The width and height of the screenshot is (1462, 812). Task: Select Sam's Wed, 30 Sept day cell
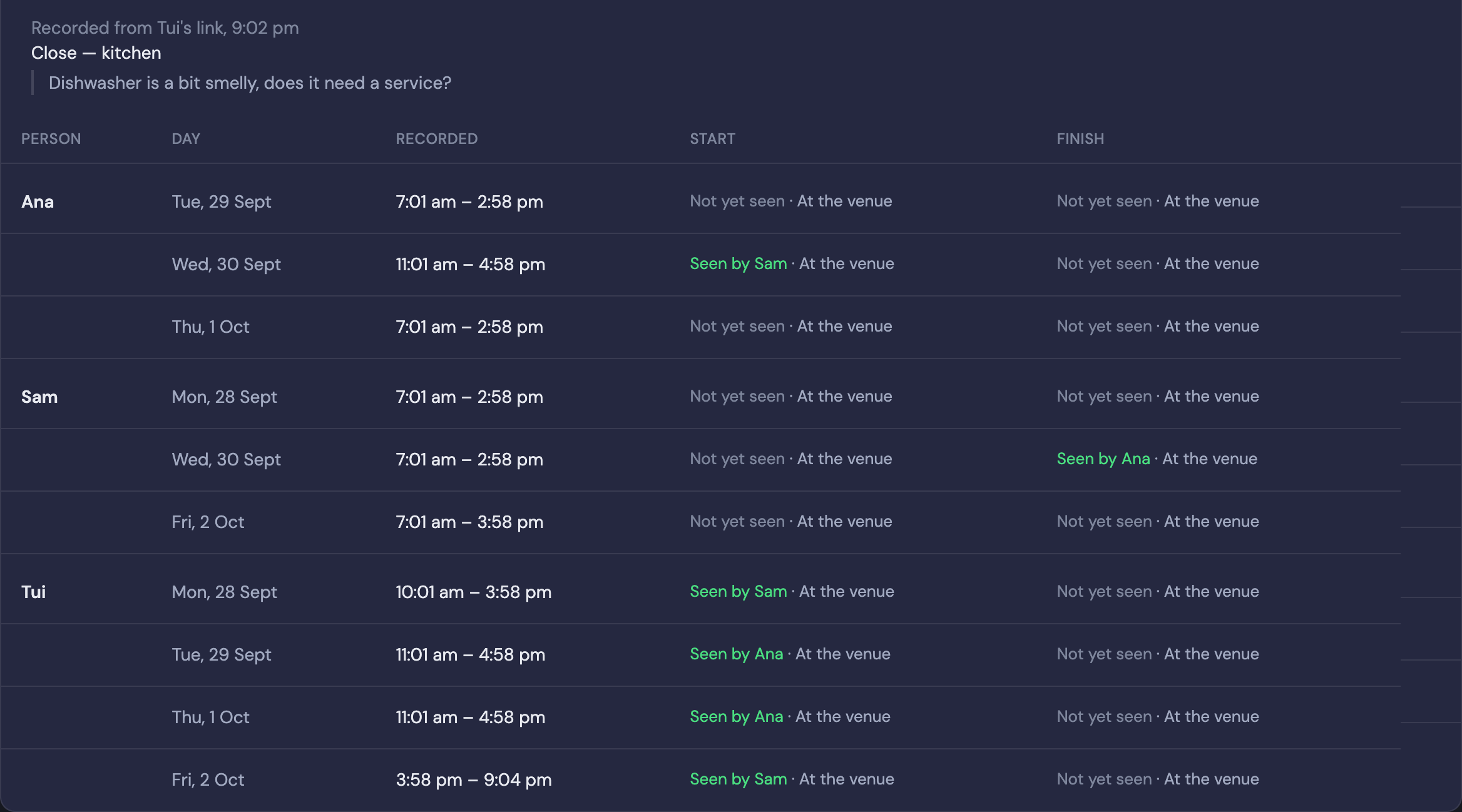(226, 460)
